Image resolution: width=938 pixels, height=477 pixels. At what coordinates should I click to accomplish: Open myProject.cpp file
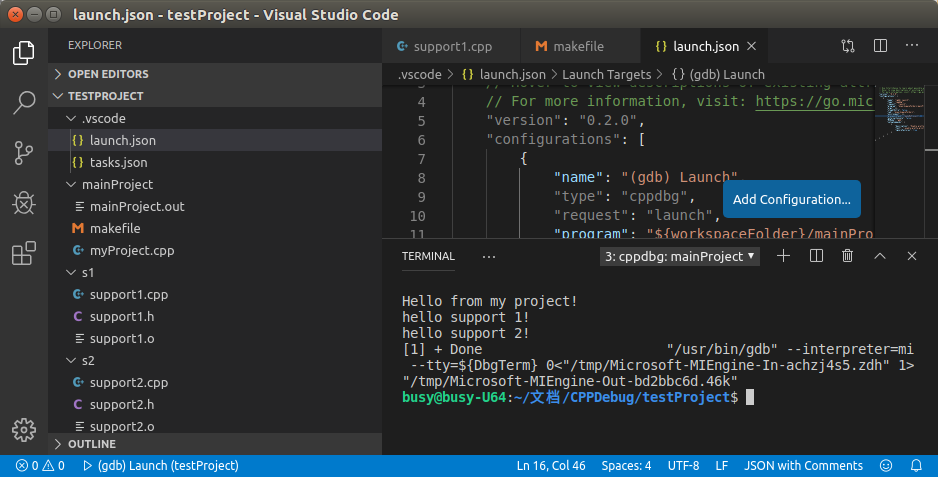[215, 250]
